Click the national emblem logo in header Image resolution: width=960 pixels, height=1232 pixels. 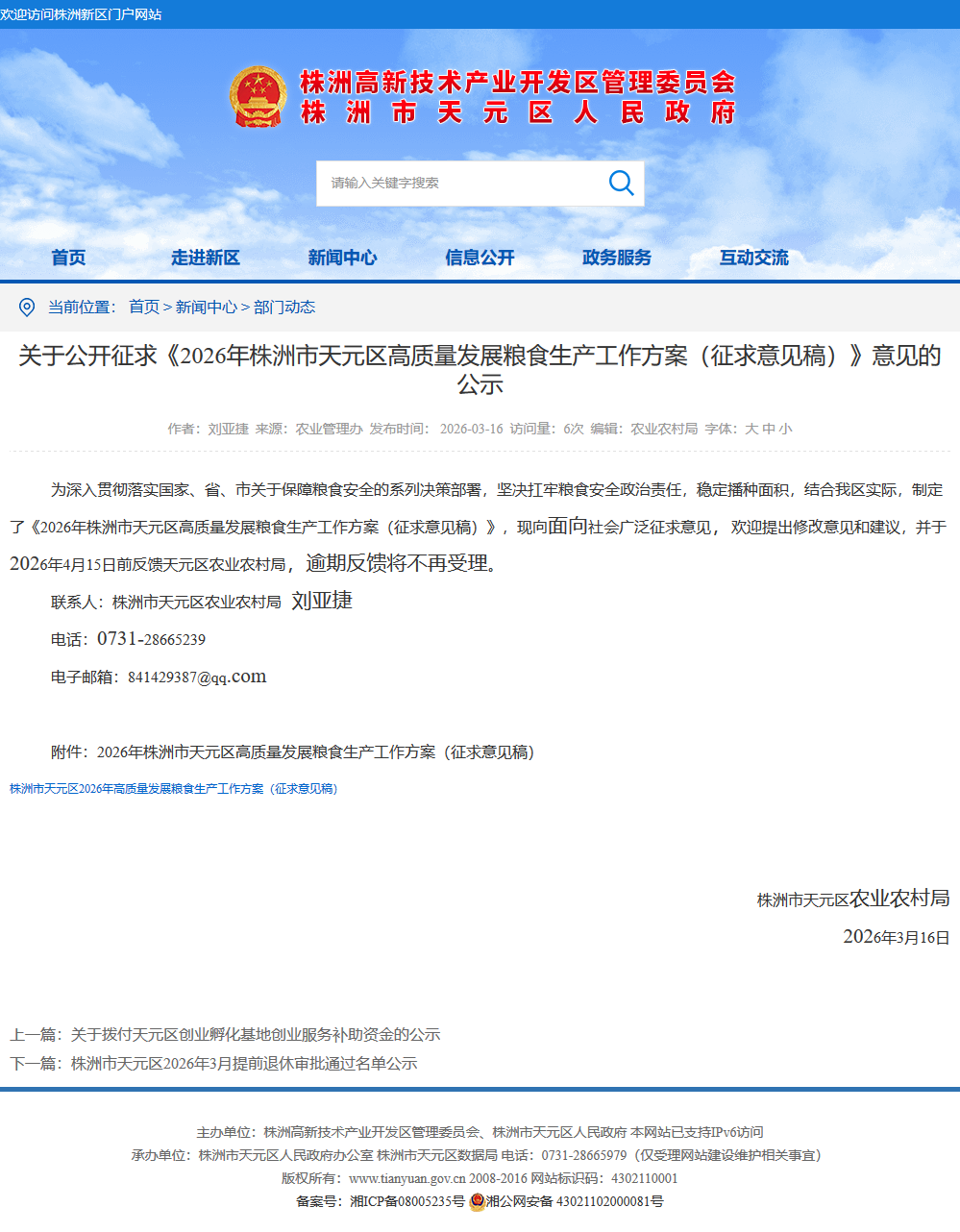258,97
